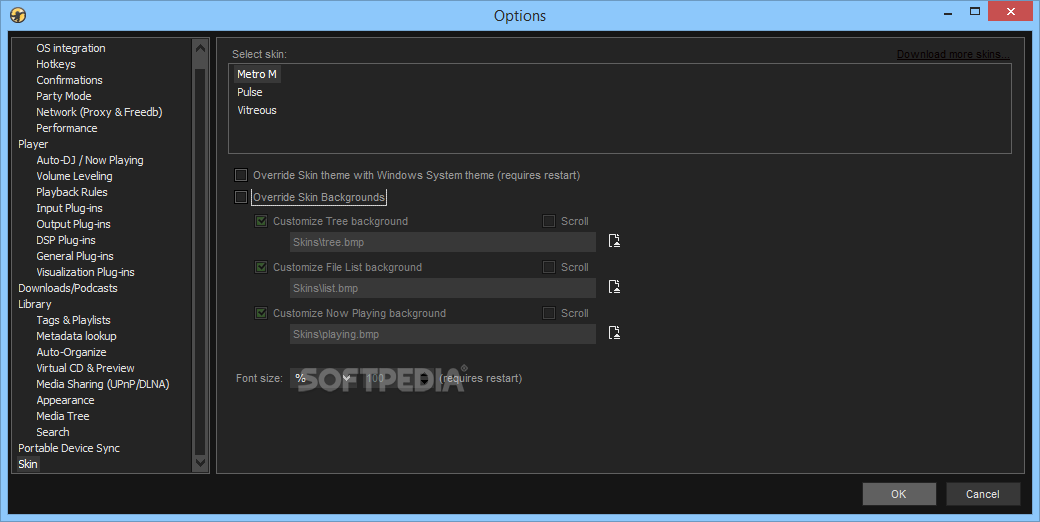
Task: Select the Library category
Action: [34, 304]
